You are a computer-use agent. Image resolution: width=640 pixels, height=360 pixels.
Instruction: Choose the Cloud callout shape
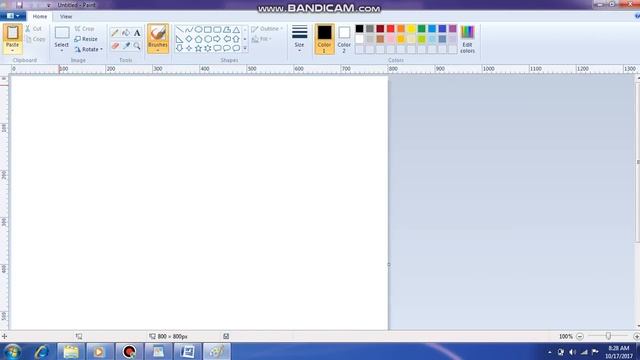pyautogui.click(x=236, y=48)
